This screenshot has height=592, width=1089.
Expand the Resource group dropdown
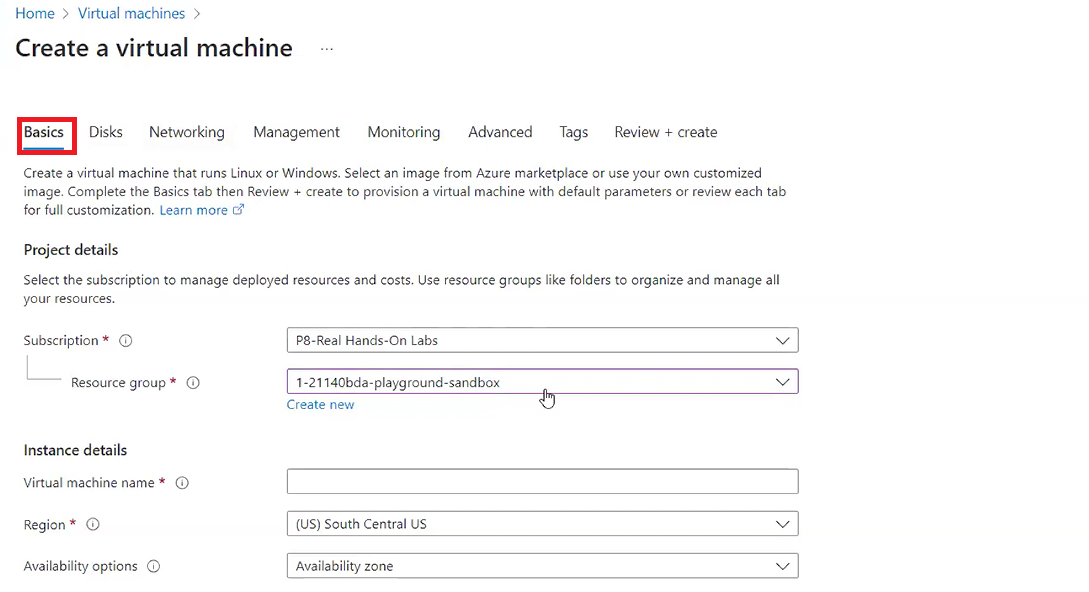point(542,382)
